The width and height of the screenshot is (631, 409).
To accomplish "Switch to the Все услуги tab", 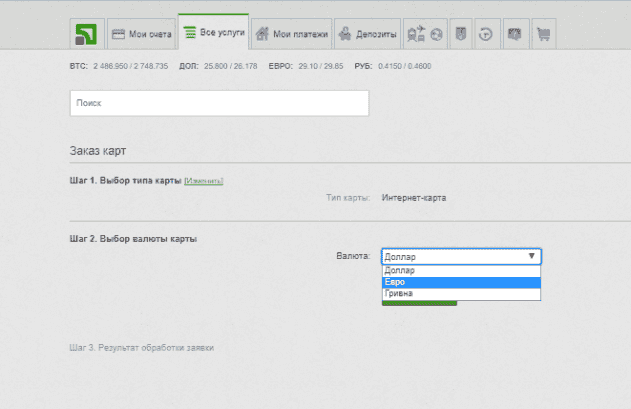I will click(213, 33).
